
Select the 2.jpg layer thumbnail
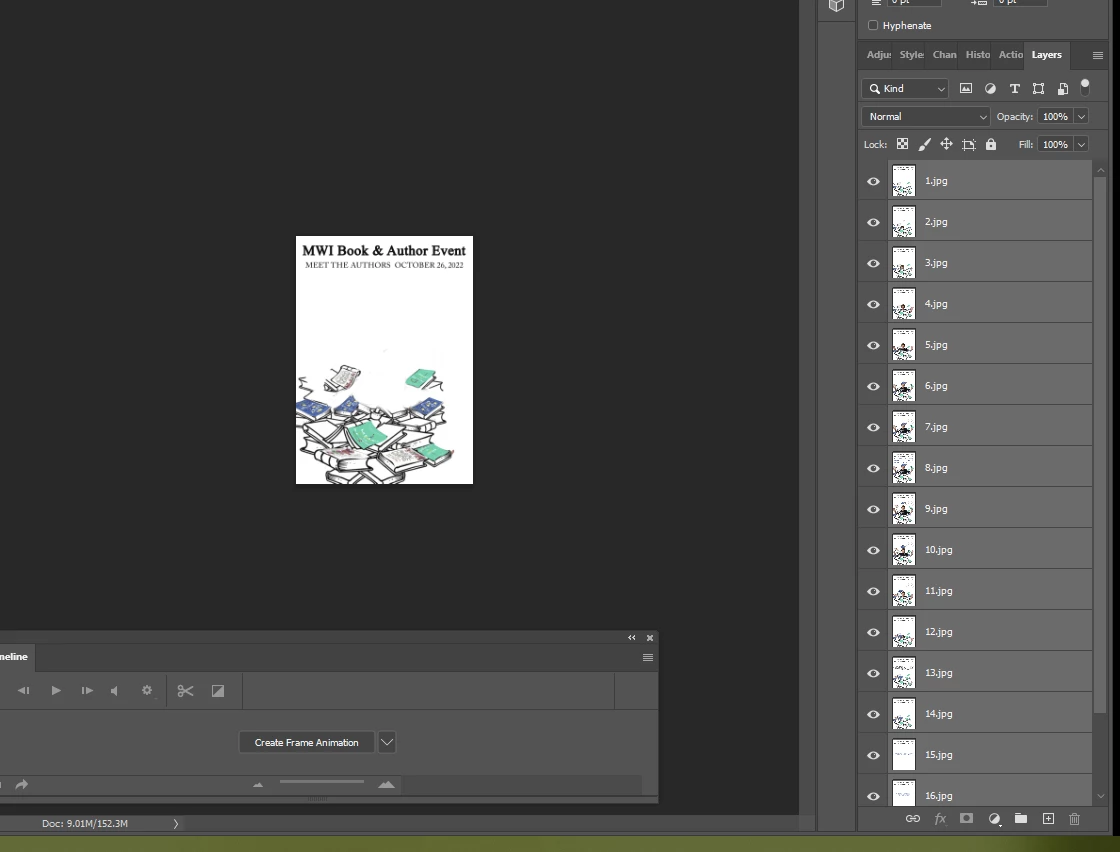(904, 222)
